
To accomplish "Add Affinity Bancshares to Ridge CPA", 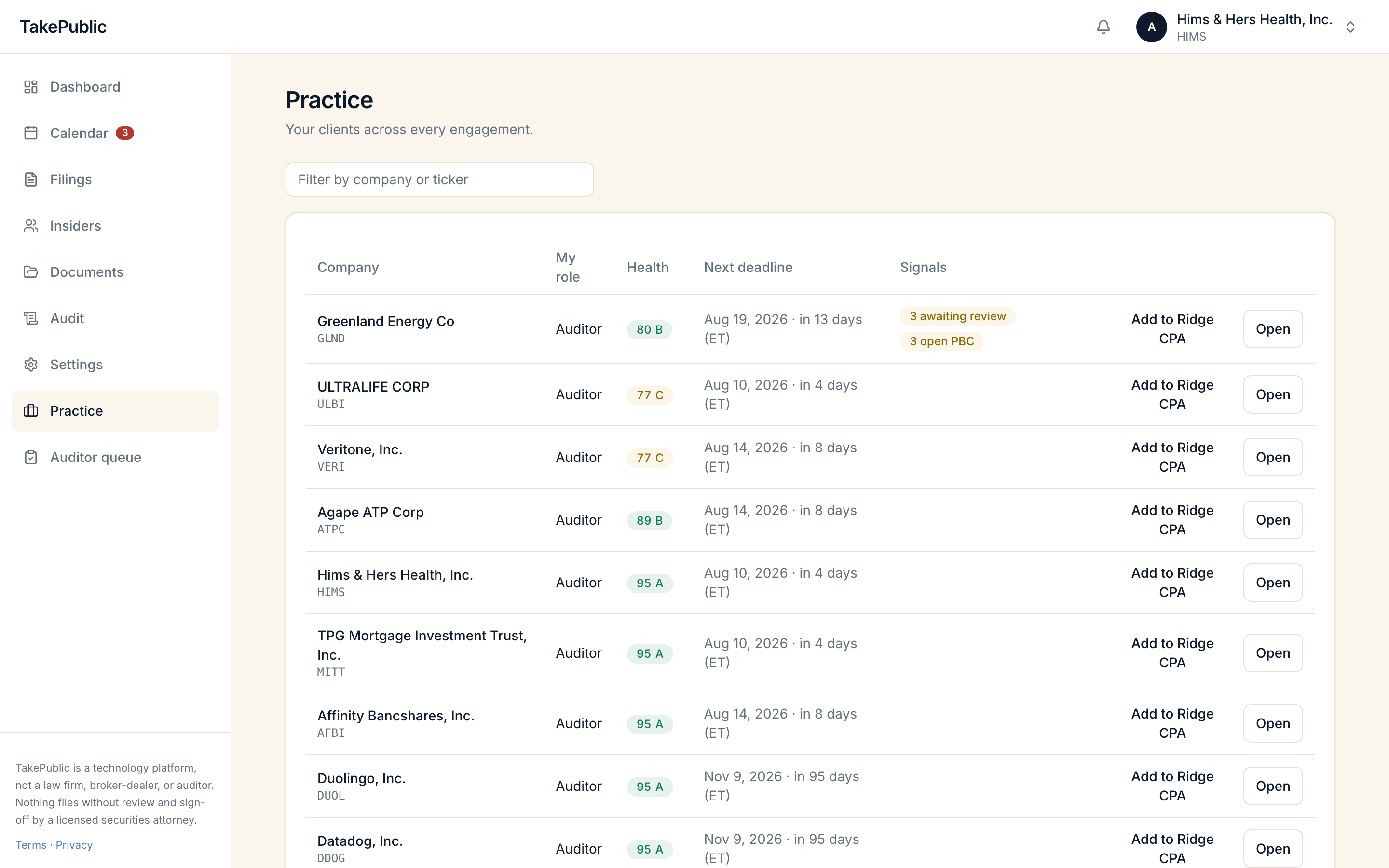I will pyautogui.click(x=1172, y=723).
